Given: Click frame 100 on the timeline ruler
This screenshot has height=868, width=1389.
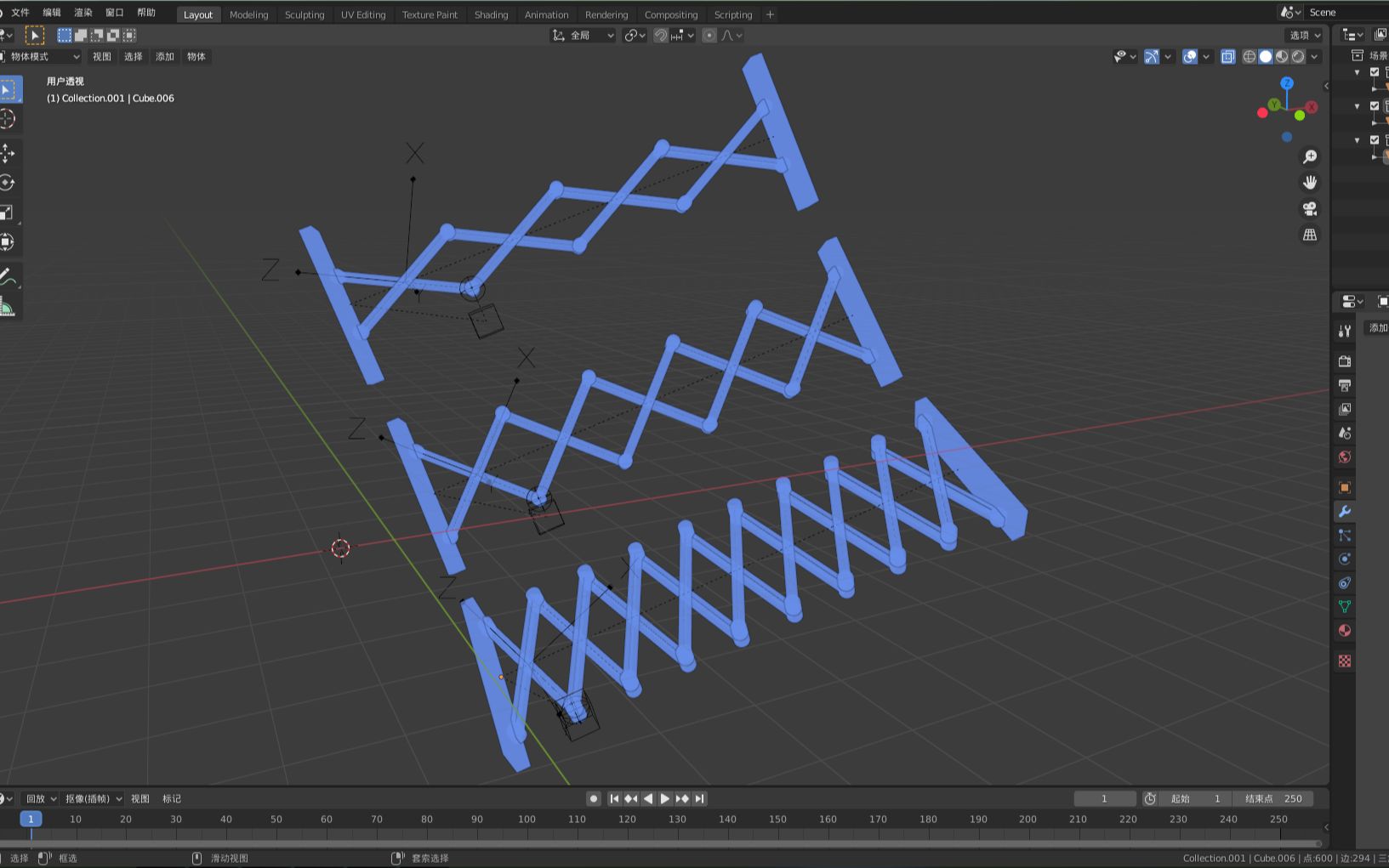Looking at the screenshot, I should [527, 819].
